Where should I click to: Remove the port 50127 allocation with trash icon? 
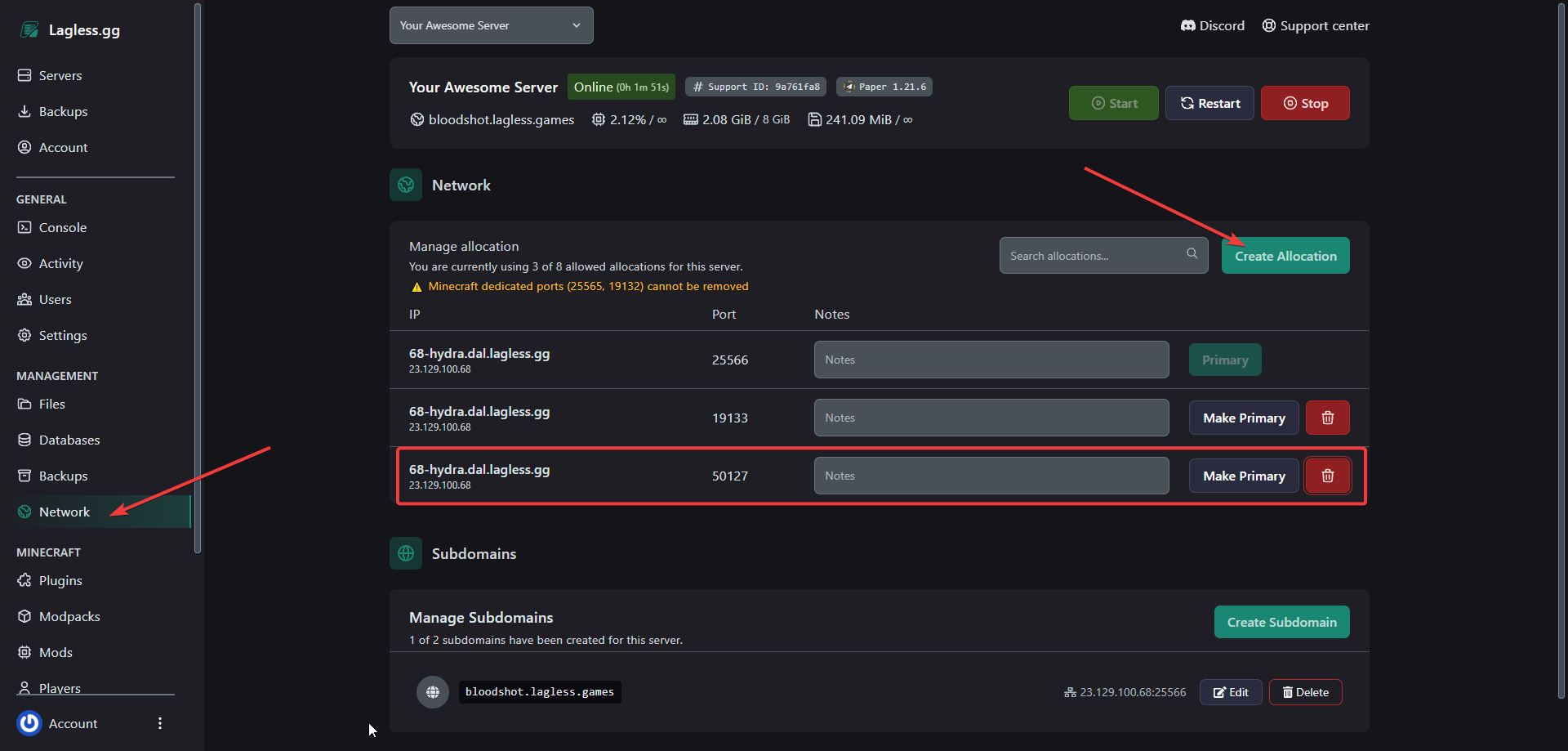(x=1327, y=475)
